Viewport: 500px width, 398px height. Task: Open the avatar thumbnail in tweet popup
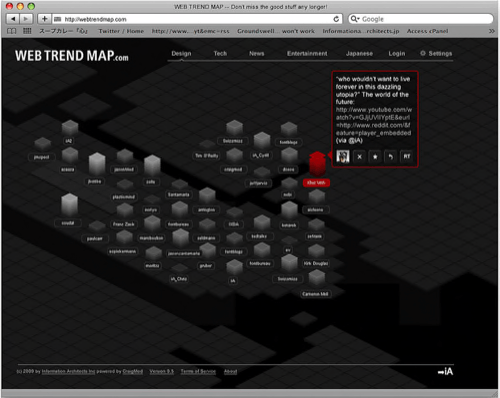343,156
